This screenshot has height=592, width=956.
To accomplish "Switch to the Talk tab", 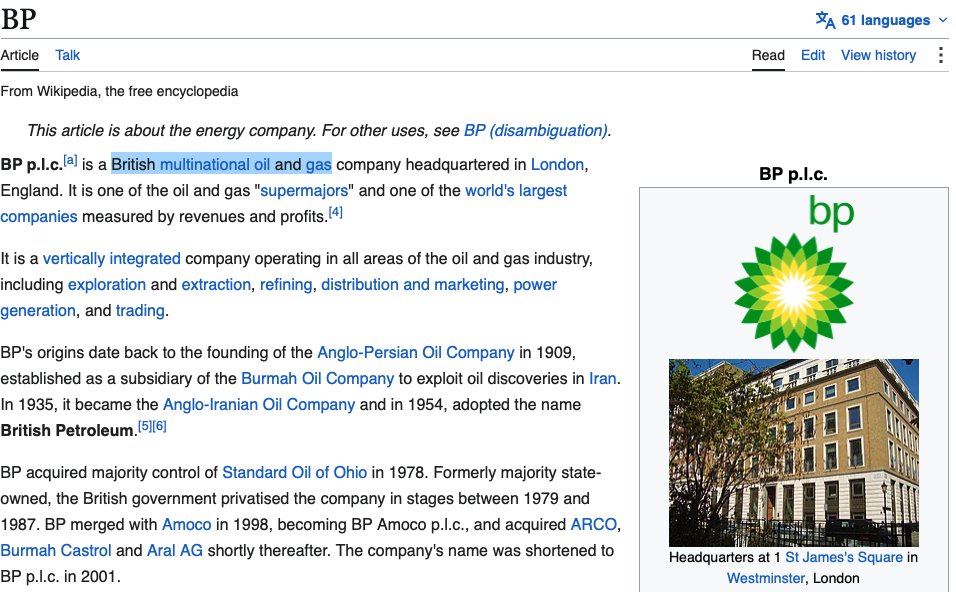I will [x=68, y=55].
